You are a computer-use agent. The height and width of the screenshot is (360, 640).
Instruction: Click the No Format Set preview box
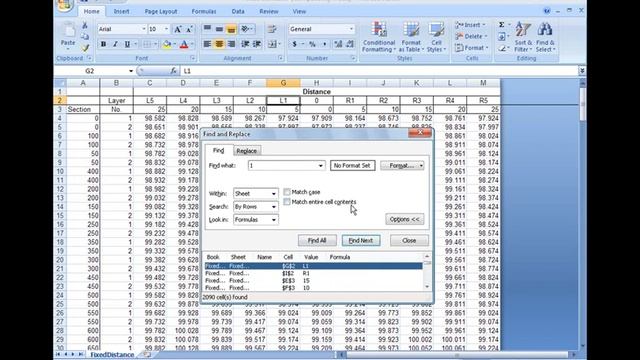click(x=352, y=166)
